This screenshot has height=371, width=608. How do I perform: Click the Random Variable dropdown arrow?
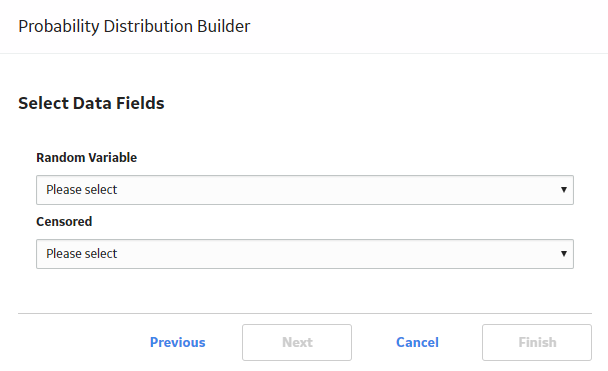564,190
